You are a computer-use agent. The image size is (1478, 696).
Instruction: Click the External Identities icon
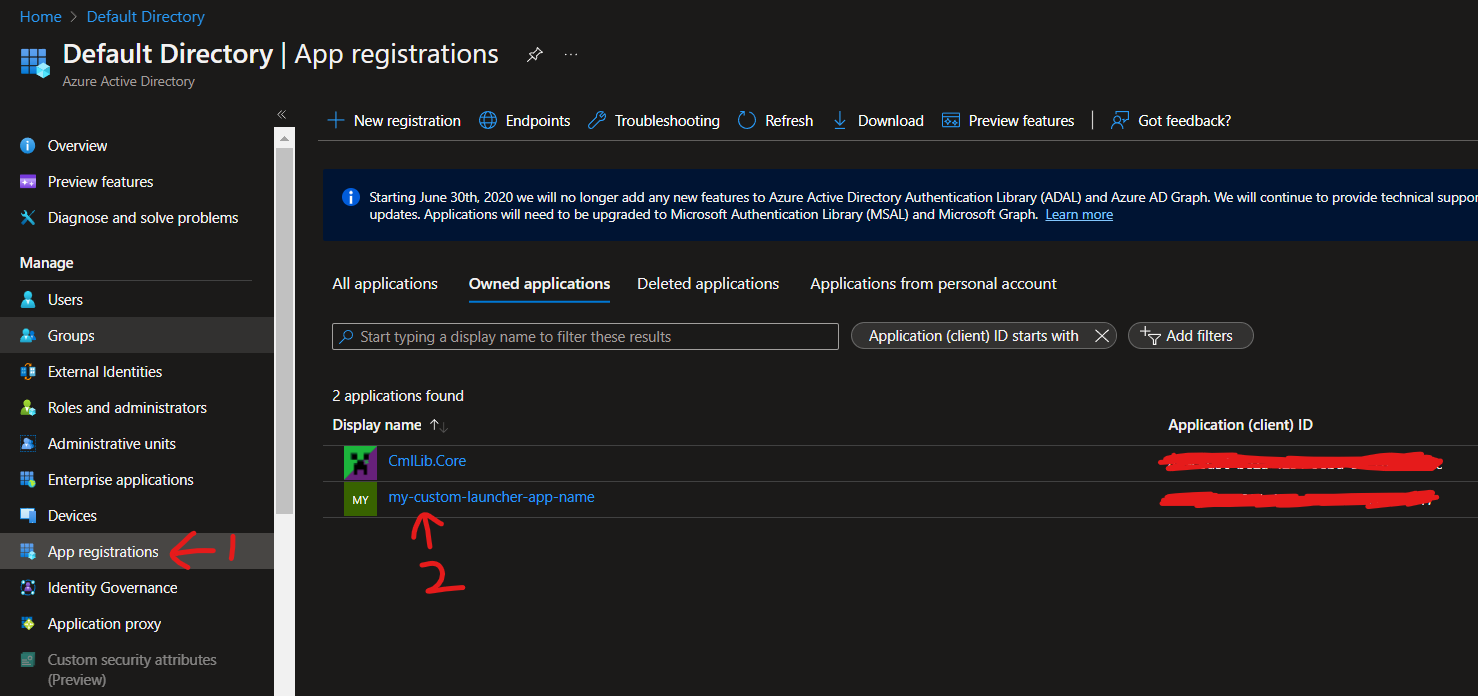click(x=28, y=372)
